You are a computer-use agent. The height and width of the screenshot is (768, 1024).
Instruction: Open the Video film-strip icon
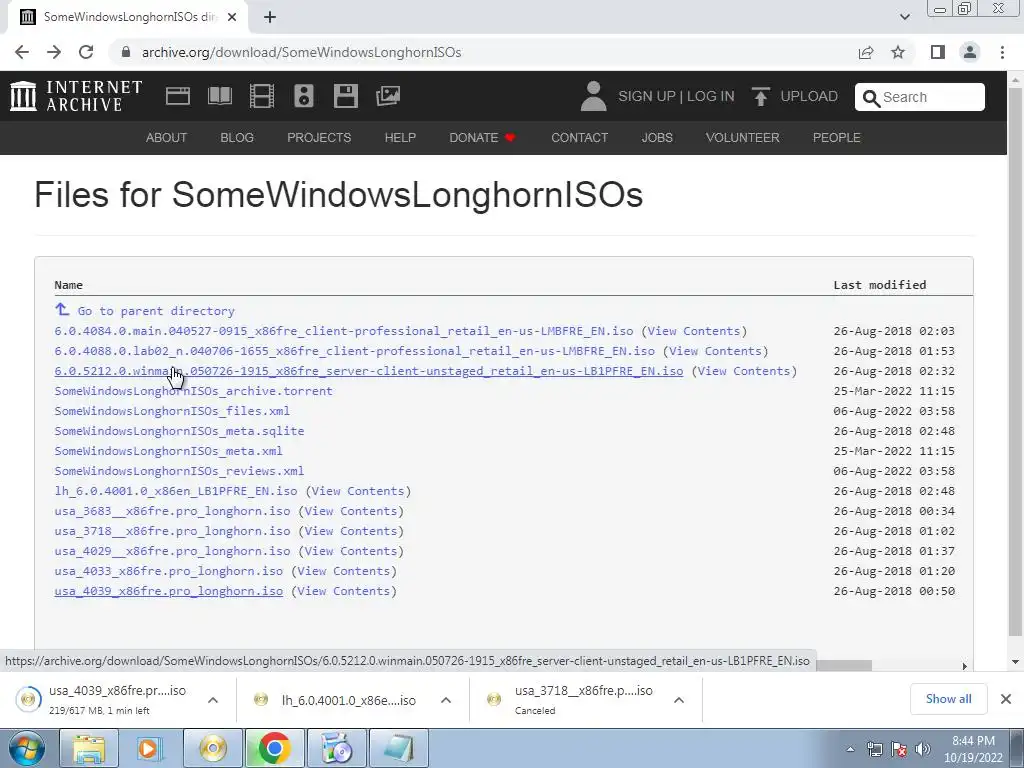coord(262,96)
